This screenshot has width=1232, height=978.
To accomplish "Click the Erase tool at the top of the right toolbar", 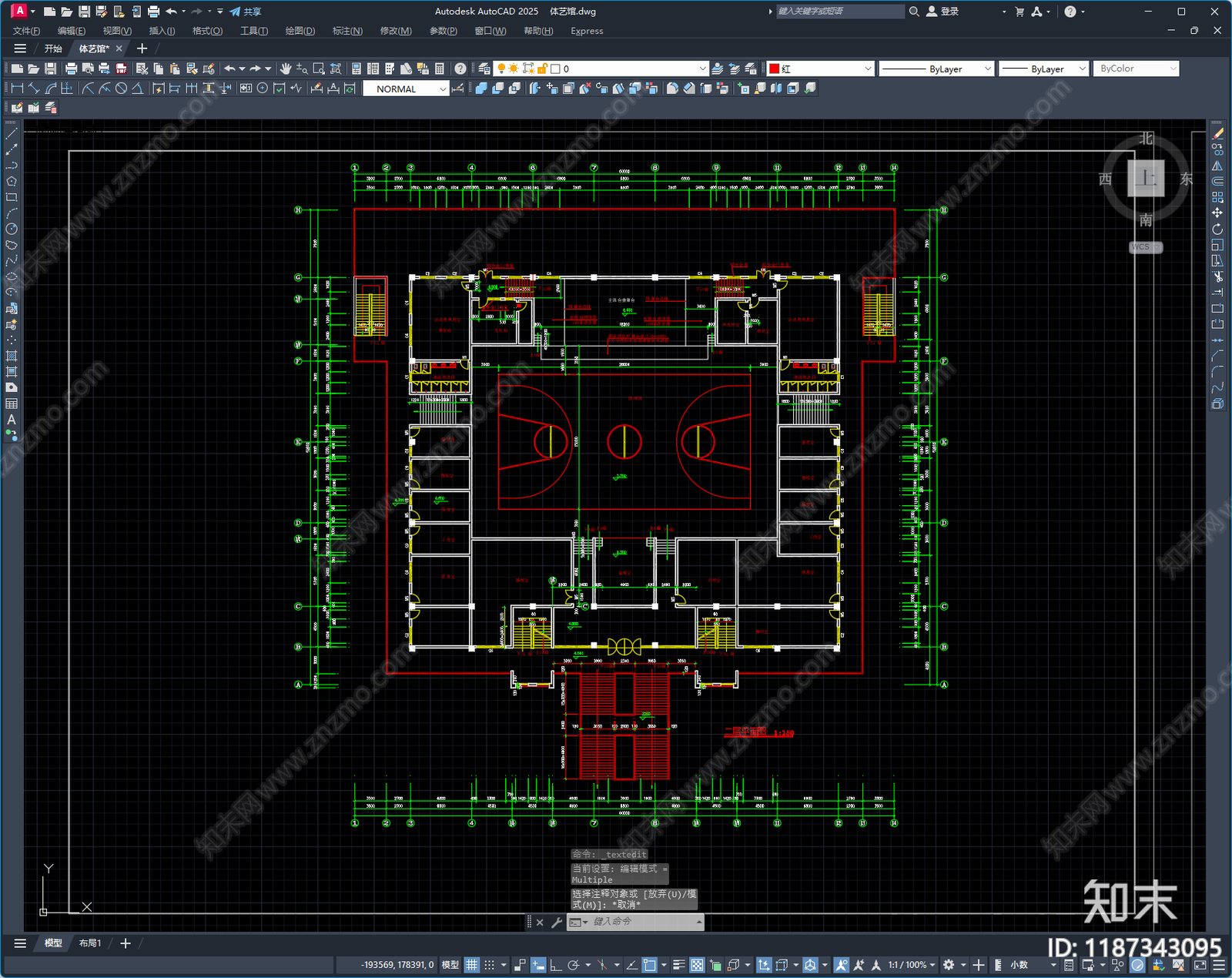I will (x=1217, y=133).
